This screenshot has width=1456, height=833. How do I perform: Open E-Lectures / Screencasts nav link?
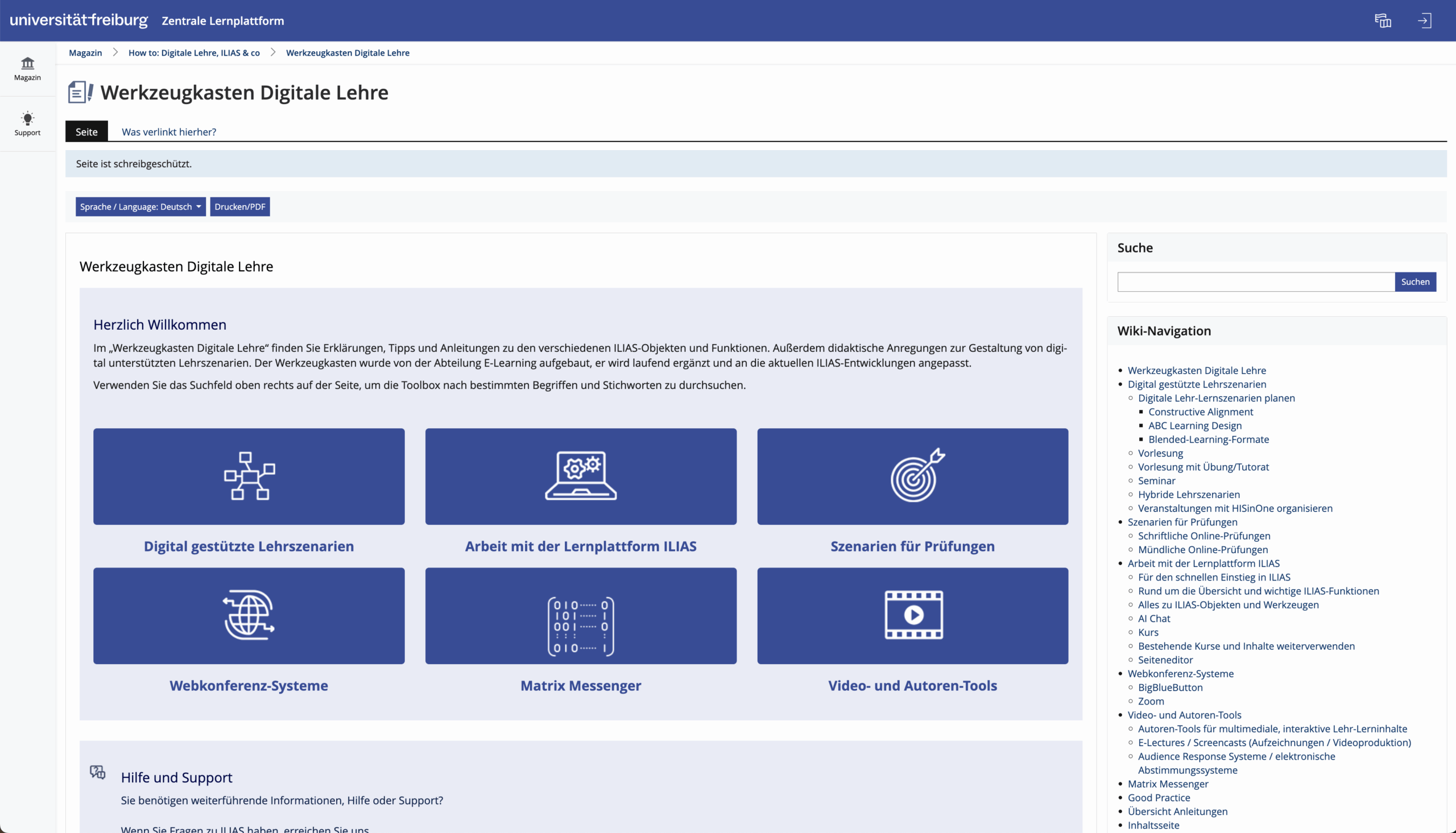[x=1274, y=742]
